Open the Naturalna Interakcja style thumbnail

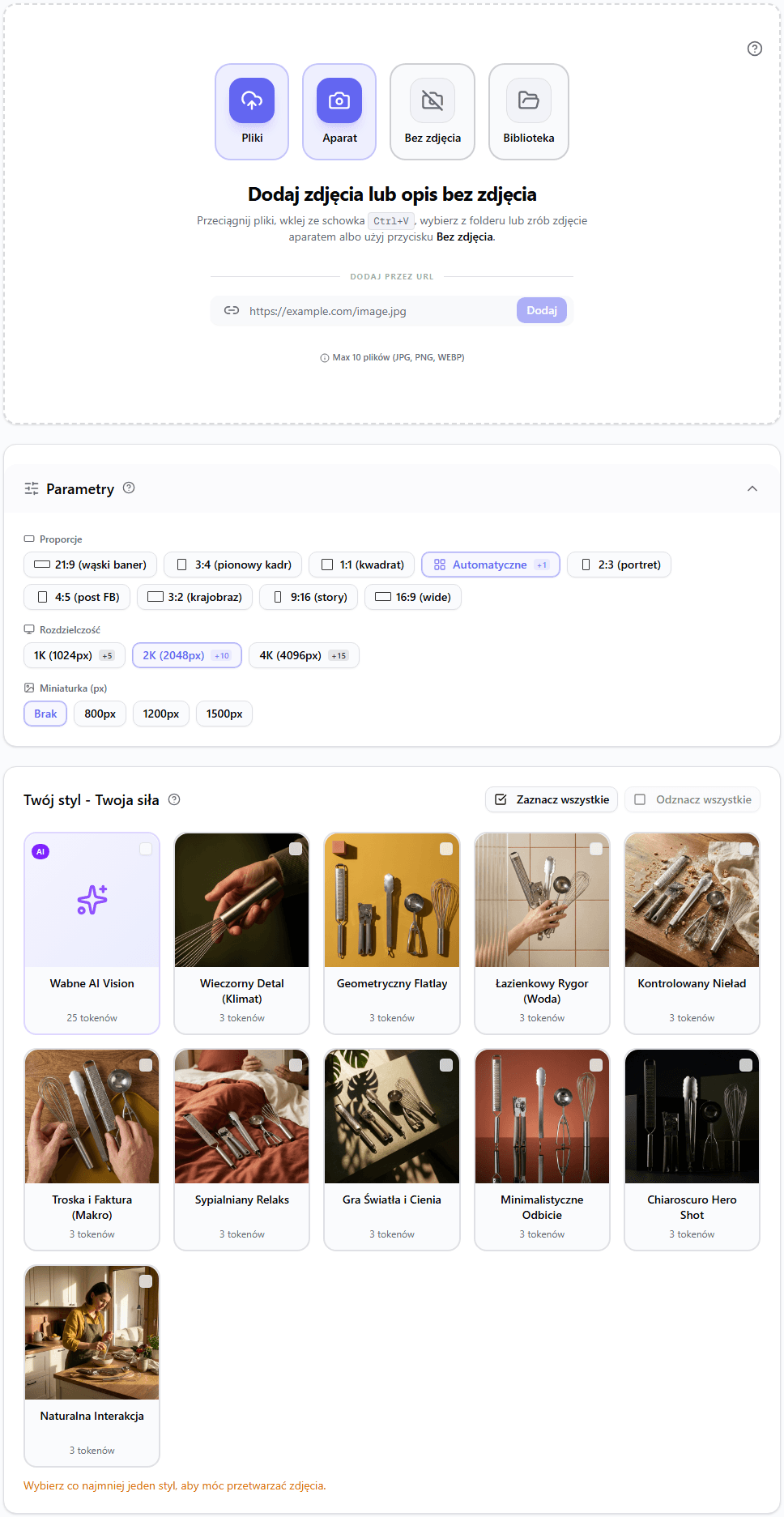coord(92,1332)
